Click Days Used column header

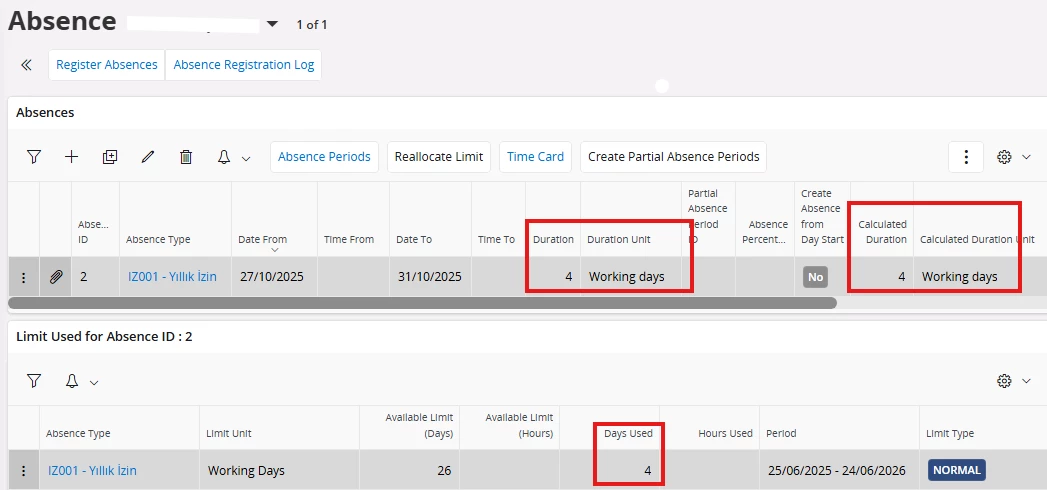point(628,433)
